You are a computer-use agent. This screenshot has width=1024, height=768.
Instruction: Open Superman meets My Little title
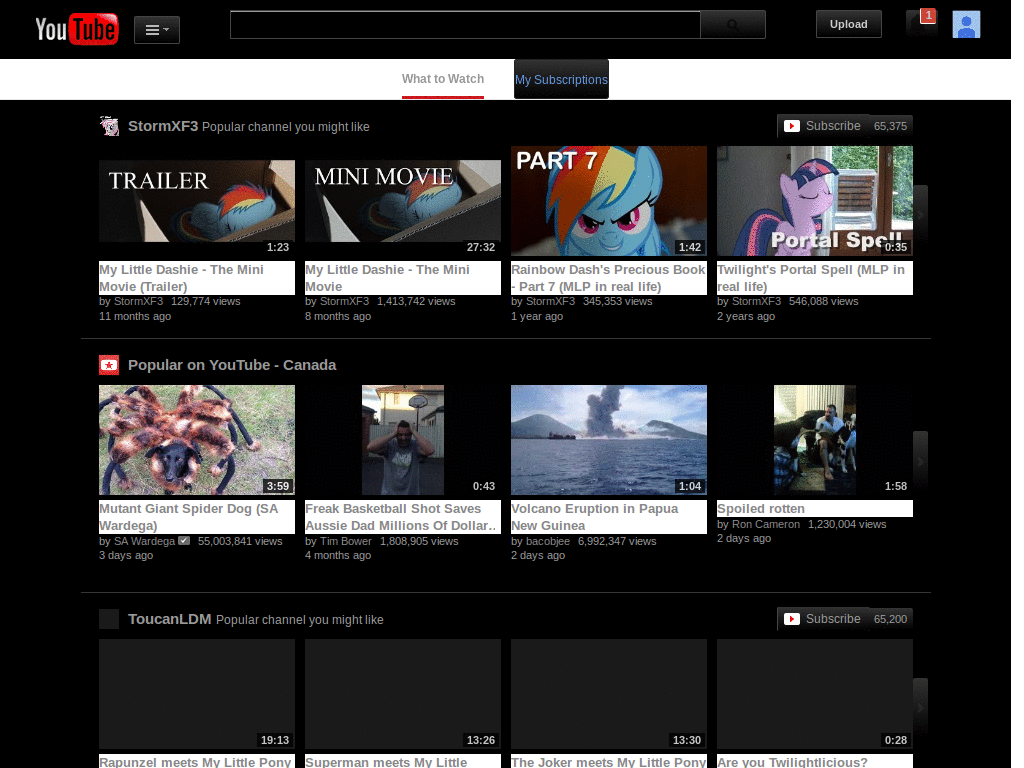(403, 761)
